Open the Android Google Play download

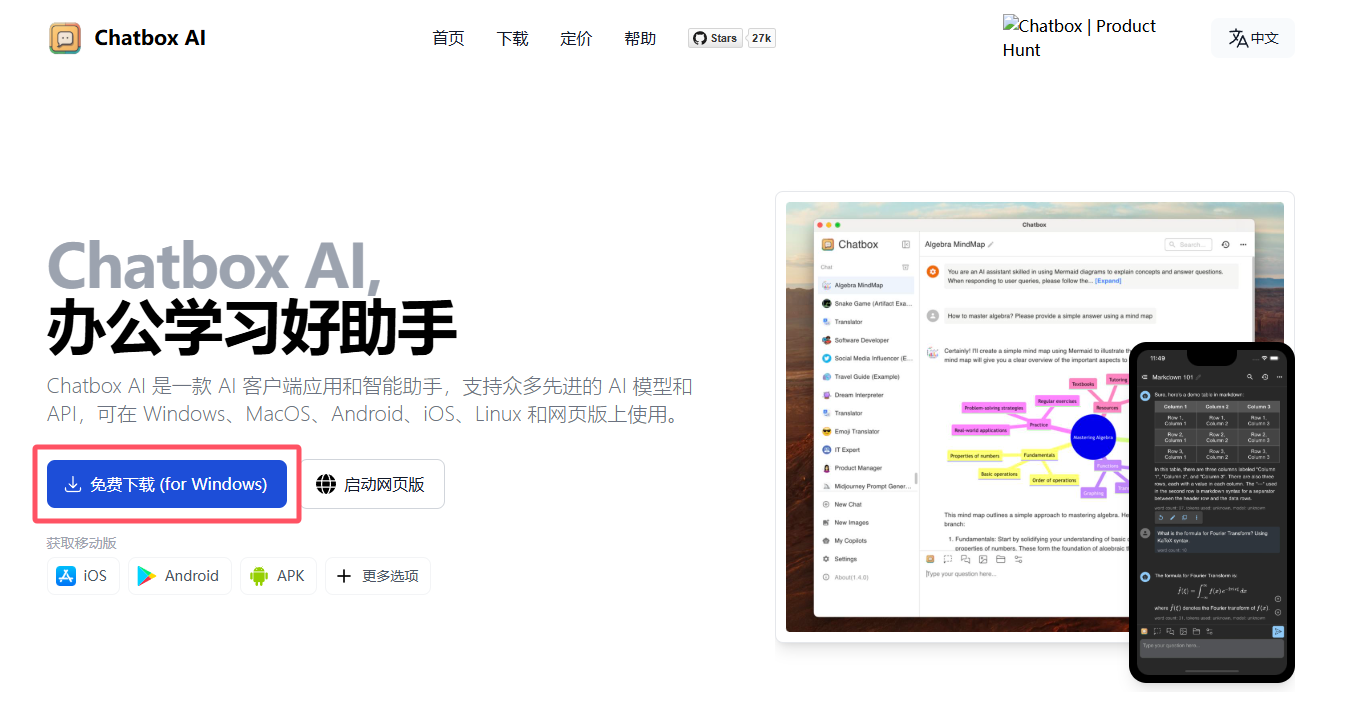pyautogui.click(x=179, y=576)
